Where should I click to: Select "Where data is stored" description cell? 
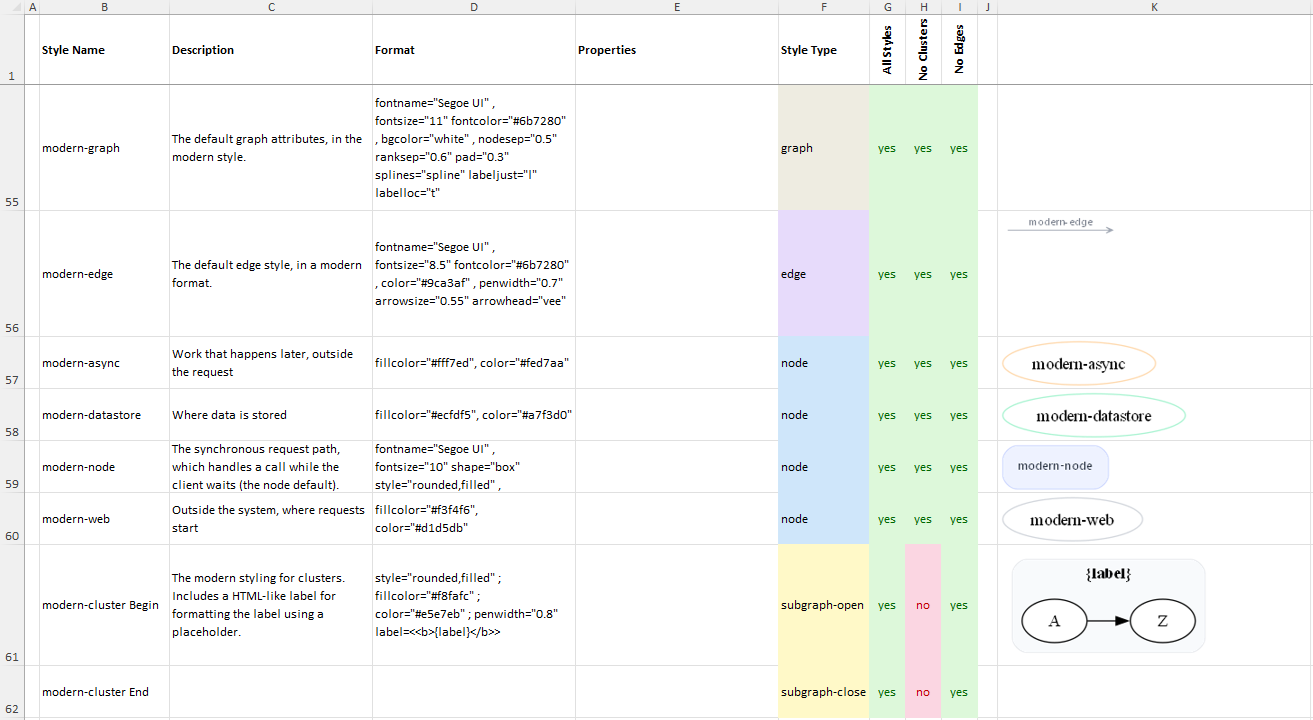[x=271, y=415]
